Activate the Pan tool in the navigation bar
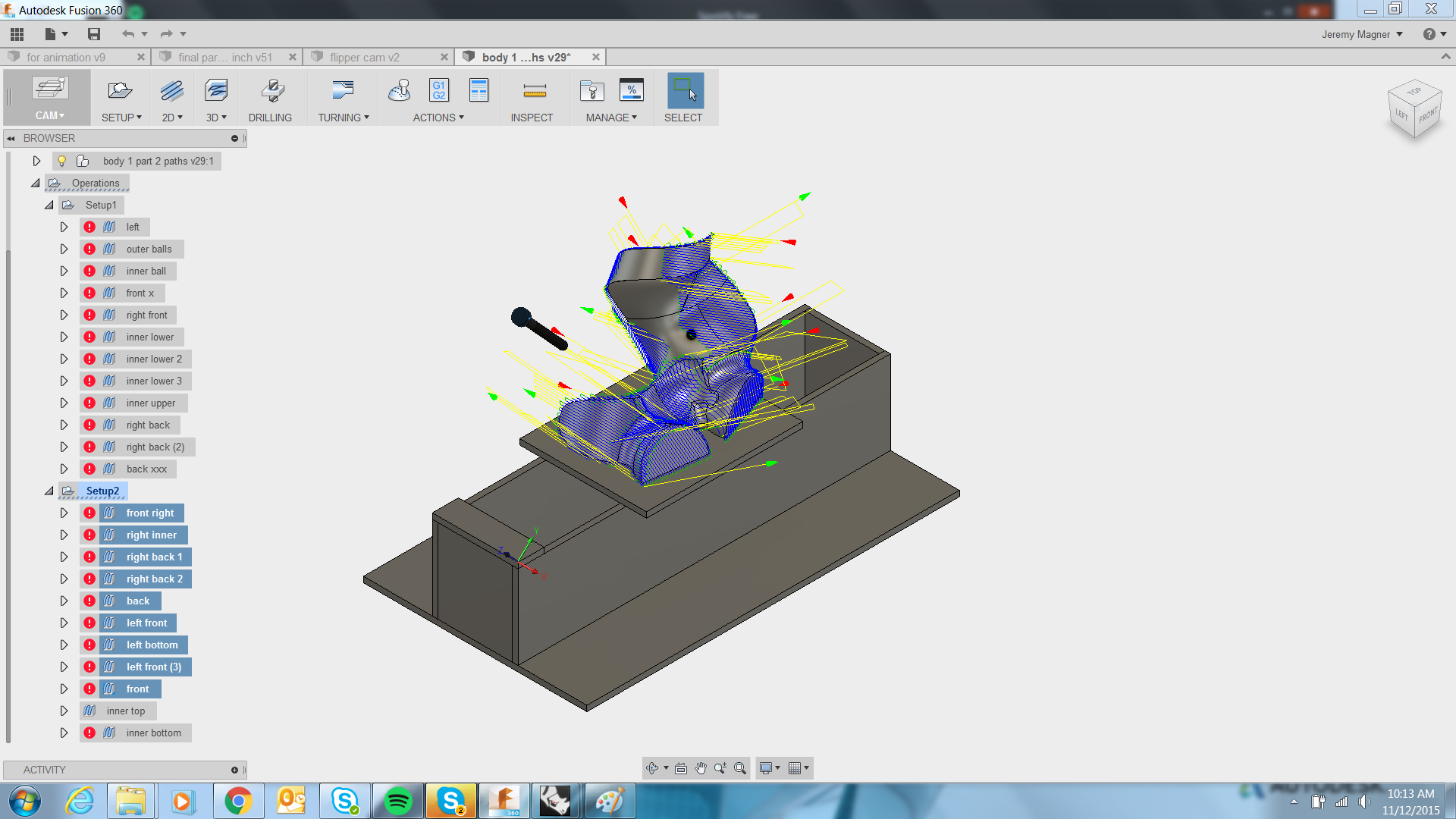Screen dimensions: 1456x819 699,767
